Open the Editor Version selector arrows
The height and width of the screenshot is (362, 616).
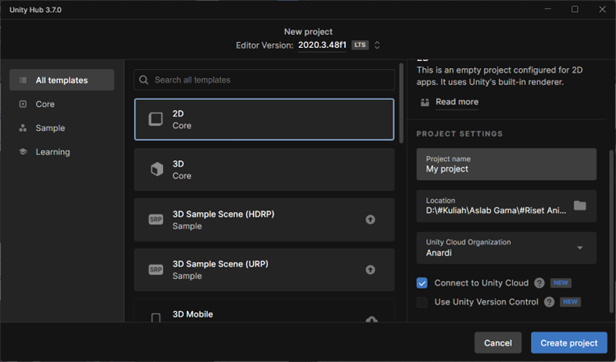(x=377, y=45)
